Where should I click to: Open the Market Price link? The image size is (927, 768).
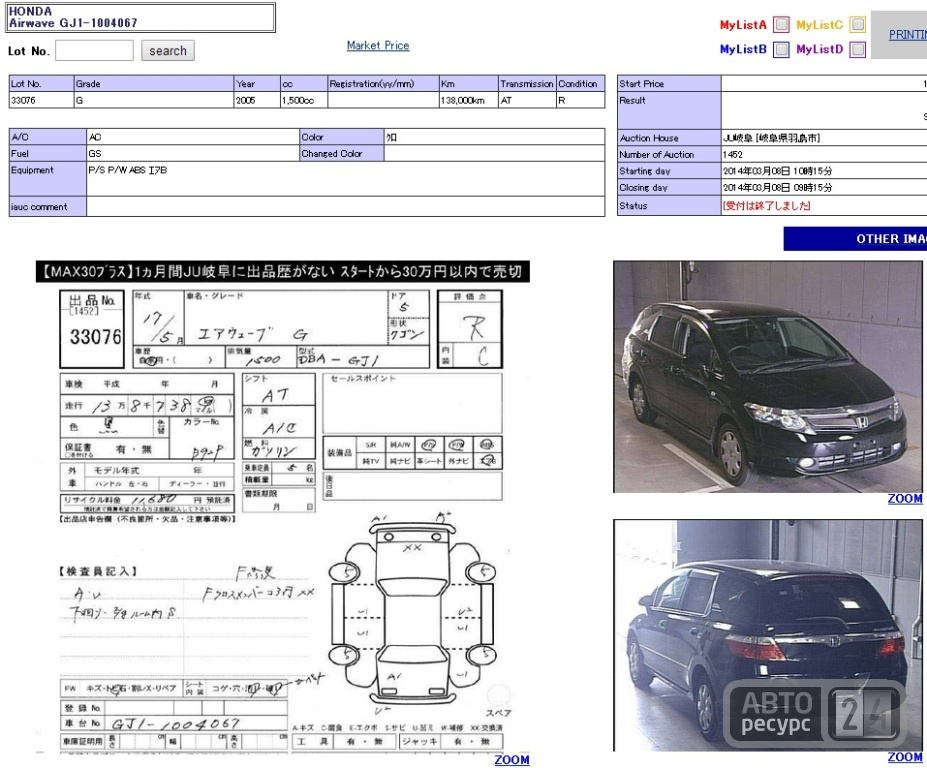(x=378, y=46)
